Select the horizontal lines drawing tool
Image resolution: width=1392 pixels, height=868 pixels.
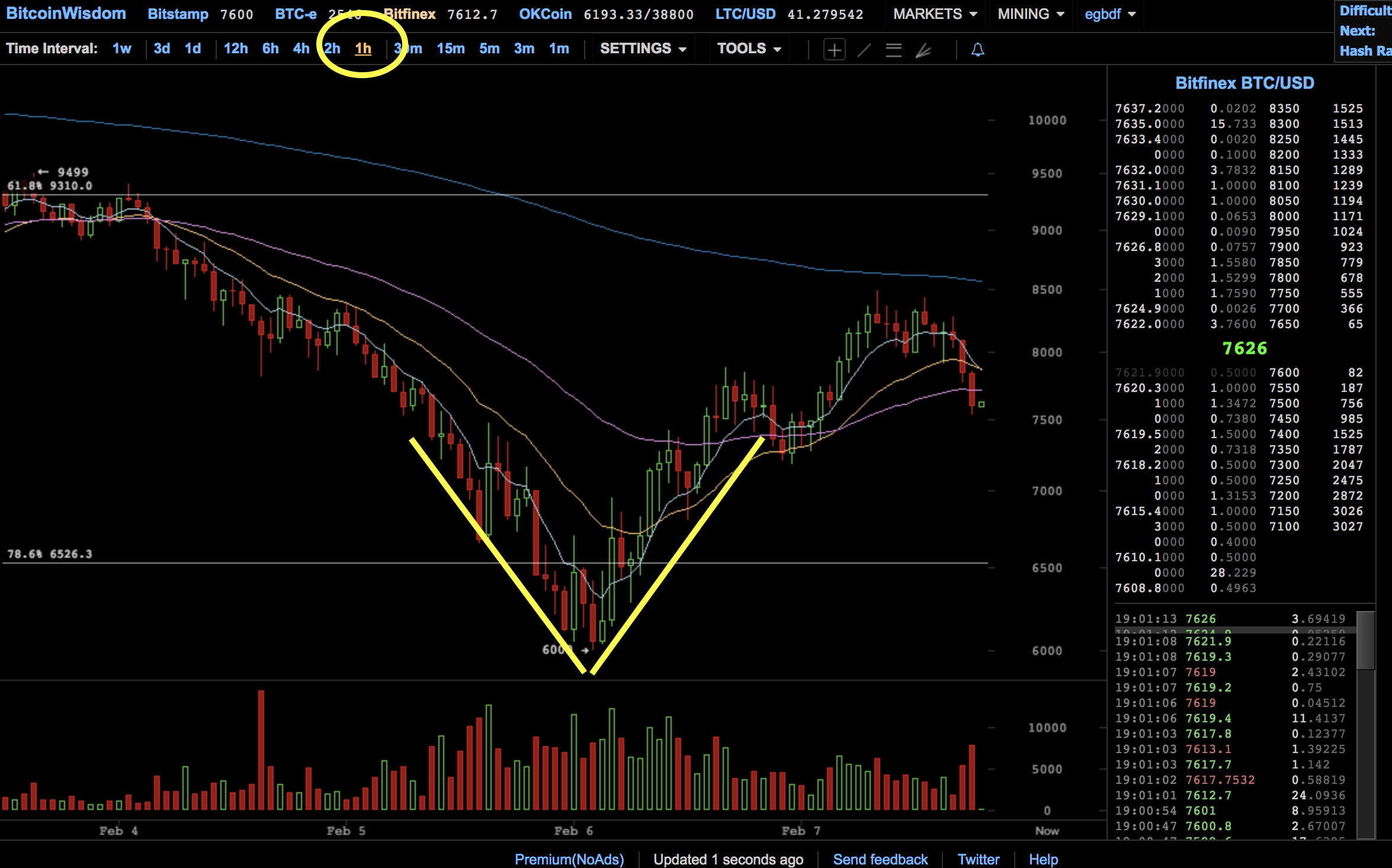[x=894, y=50]
